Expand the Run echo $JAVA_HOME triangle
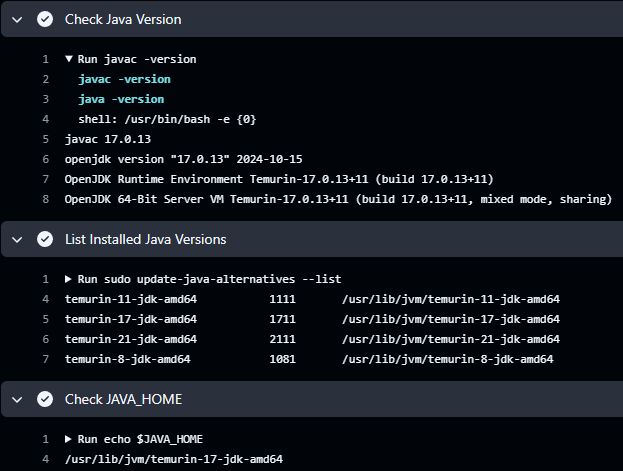The image size is (623, 471). (x=68, y=439)
